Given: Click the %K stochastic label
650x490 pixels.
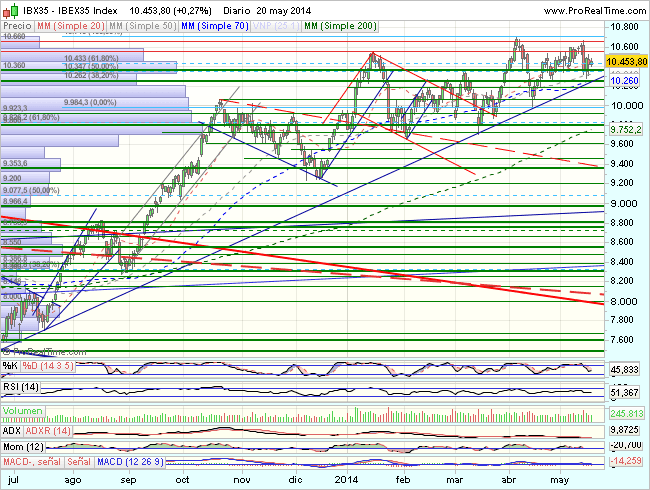Looking at the screenshot, I should coord(12,369).
